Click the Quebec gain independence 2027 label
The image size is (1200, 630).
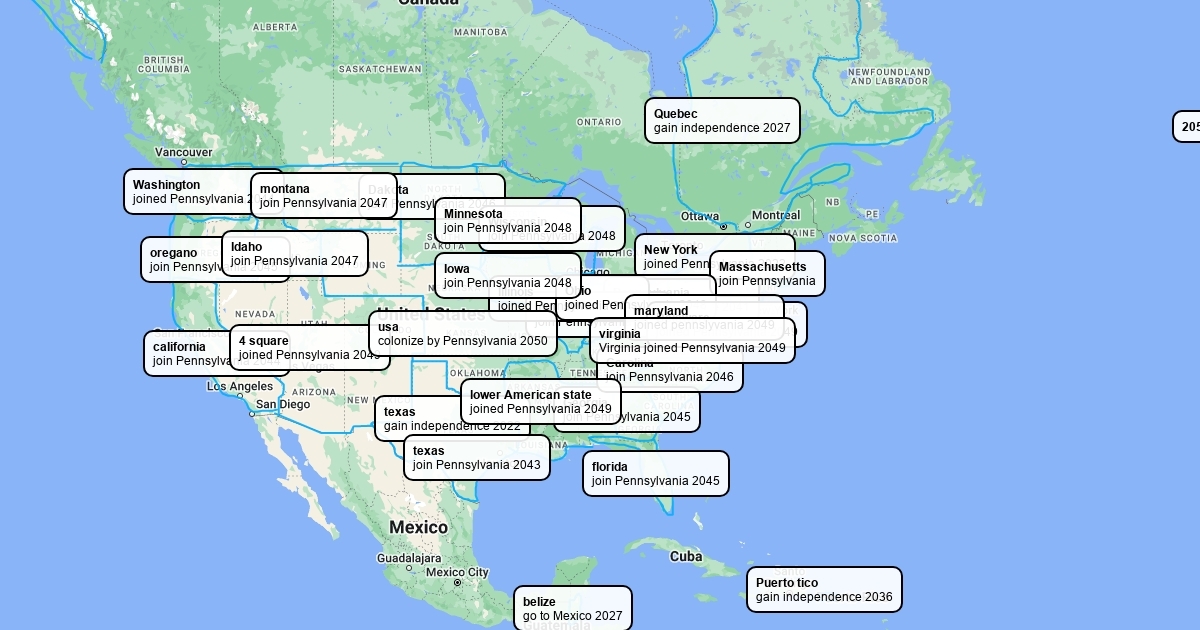coord(722,121)
